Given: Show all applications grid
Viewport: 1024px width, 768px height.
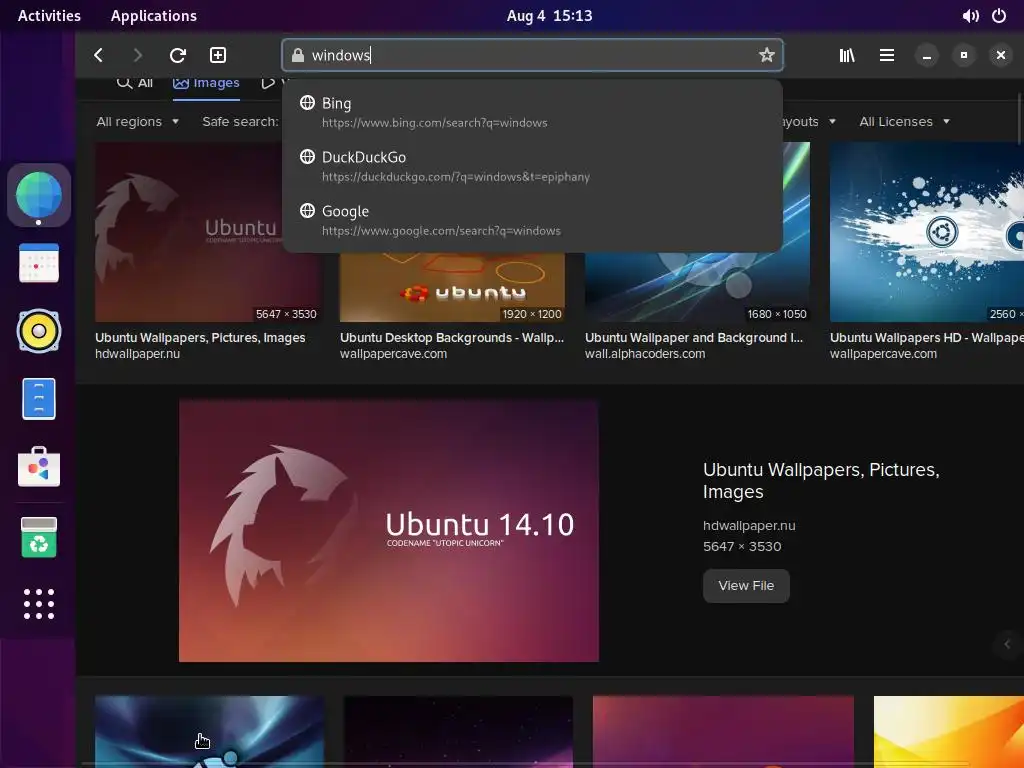Looking at the screenshot, I should [39, 604].
